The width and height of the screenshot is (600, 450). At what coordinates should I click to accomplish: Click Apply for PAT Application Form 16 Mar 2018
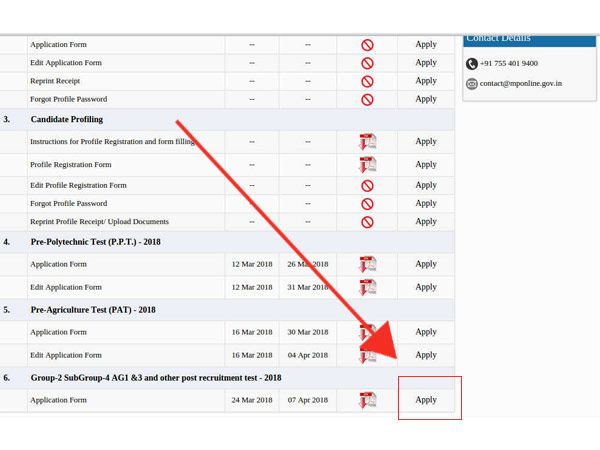[x=426, y=332]
